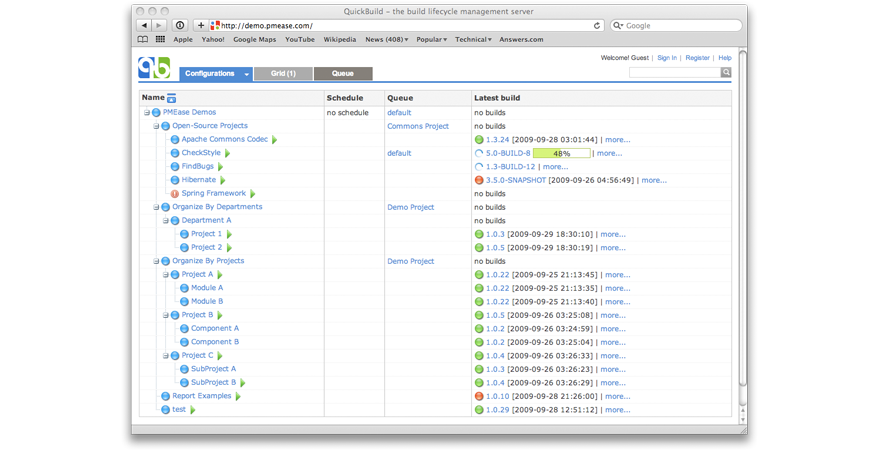Collapse Project B tree node
The width and height of the screenshot is (880, 450).
click(x=166, y=315)
